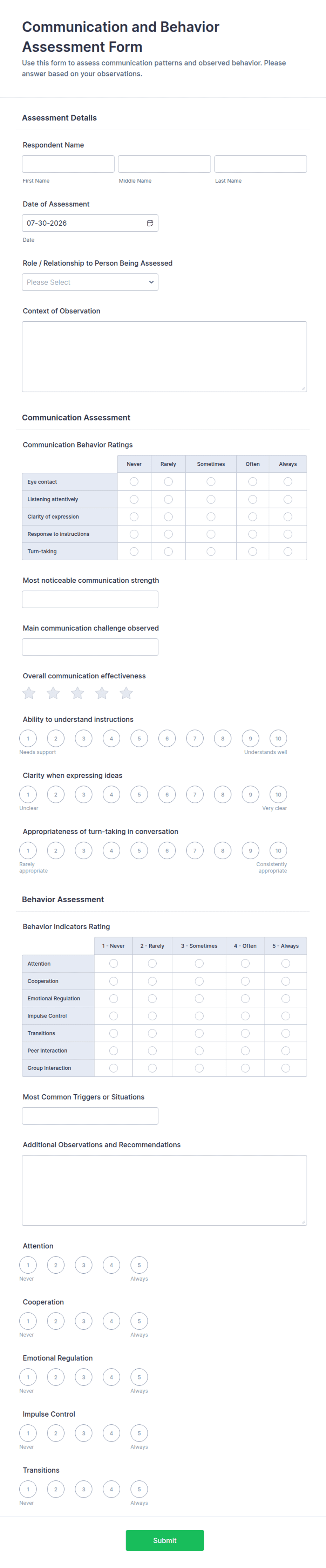Choose 1 for Clarity when expressing ideas

pyautogui.click(x=28, y=794)
